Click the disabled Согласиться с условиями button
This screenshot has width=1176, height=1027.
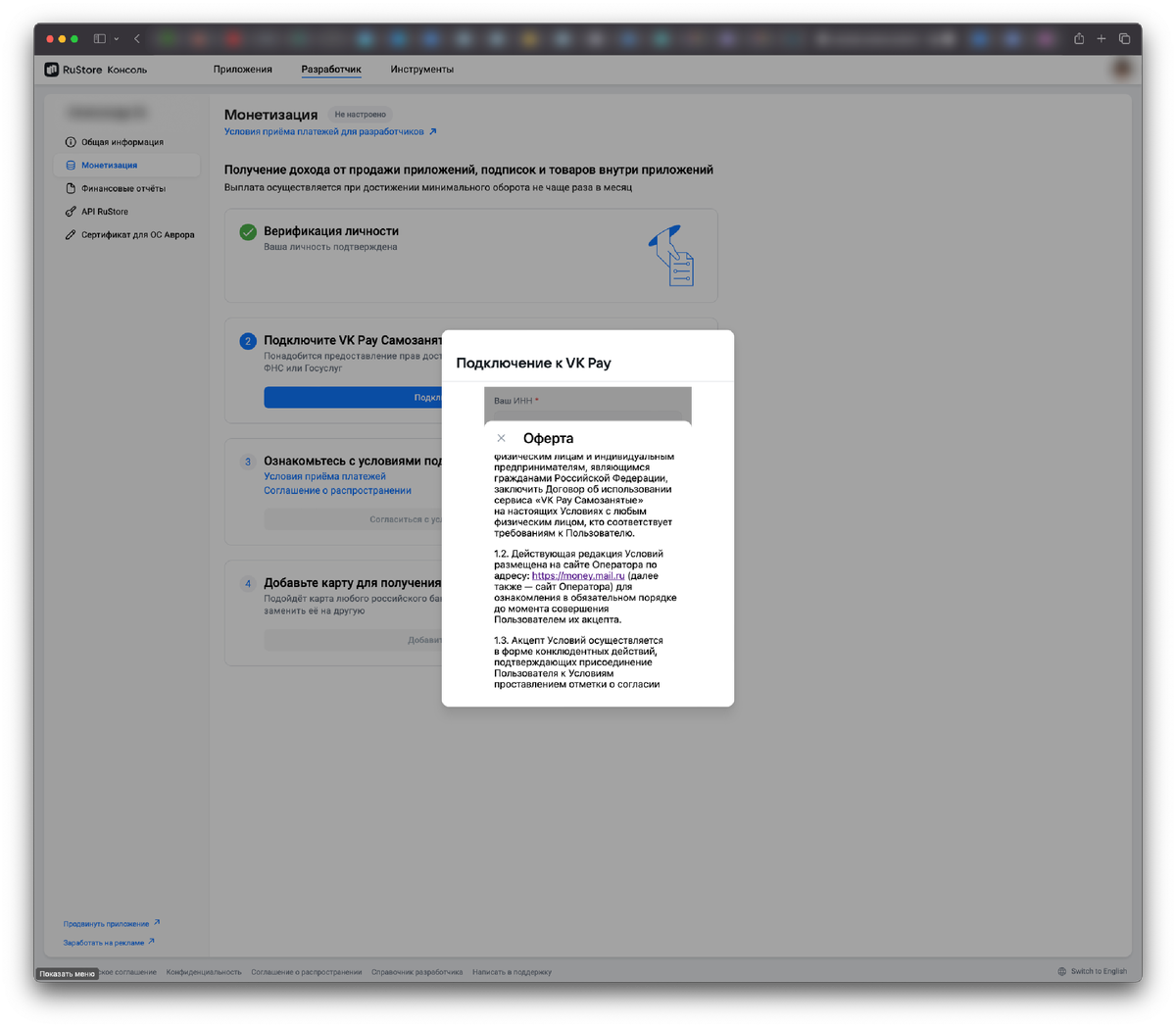tap(353, 519)
